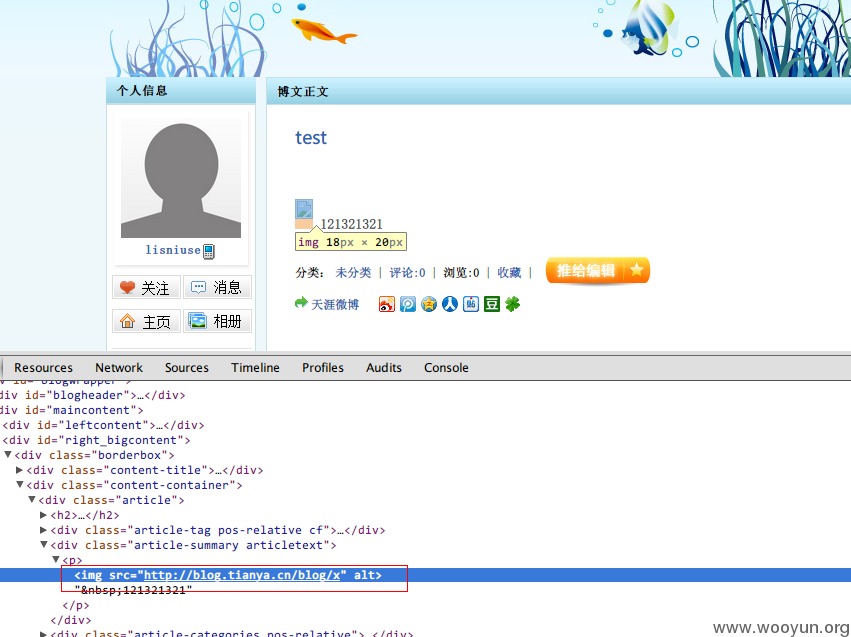Viewport: 851px width, 637px height.
Task: Open the blog.tianya.cn/blog/x src link
Action: point(242,575)
